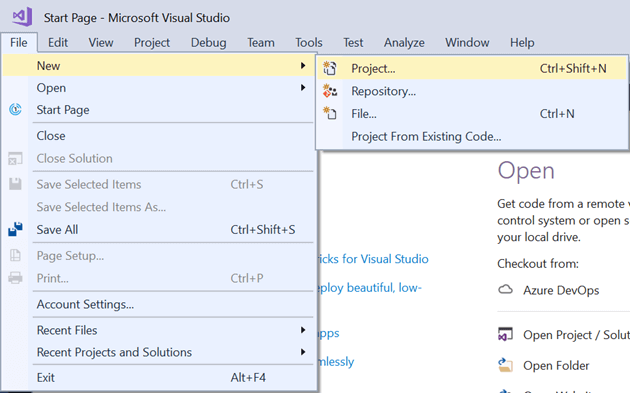Choose Start Page menu entry

[158, 110]
